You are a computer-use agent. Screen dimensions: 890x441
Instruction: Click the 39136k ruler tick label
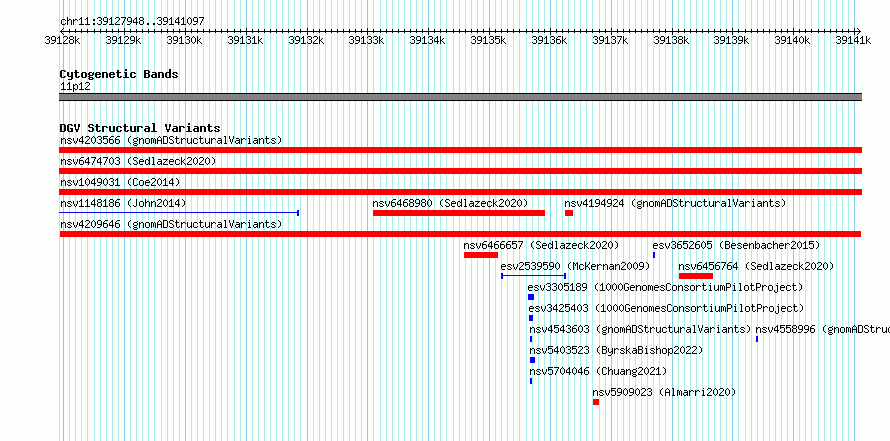pos(549,40)
